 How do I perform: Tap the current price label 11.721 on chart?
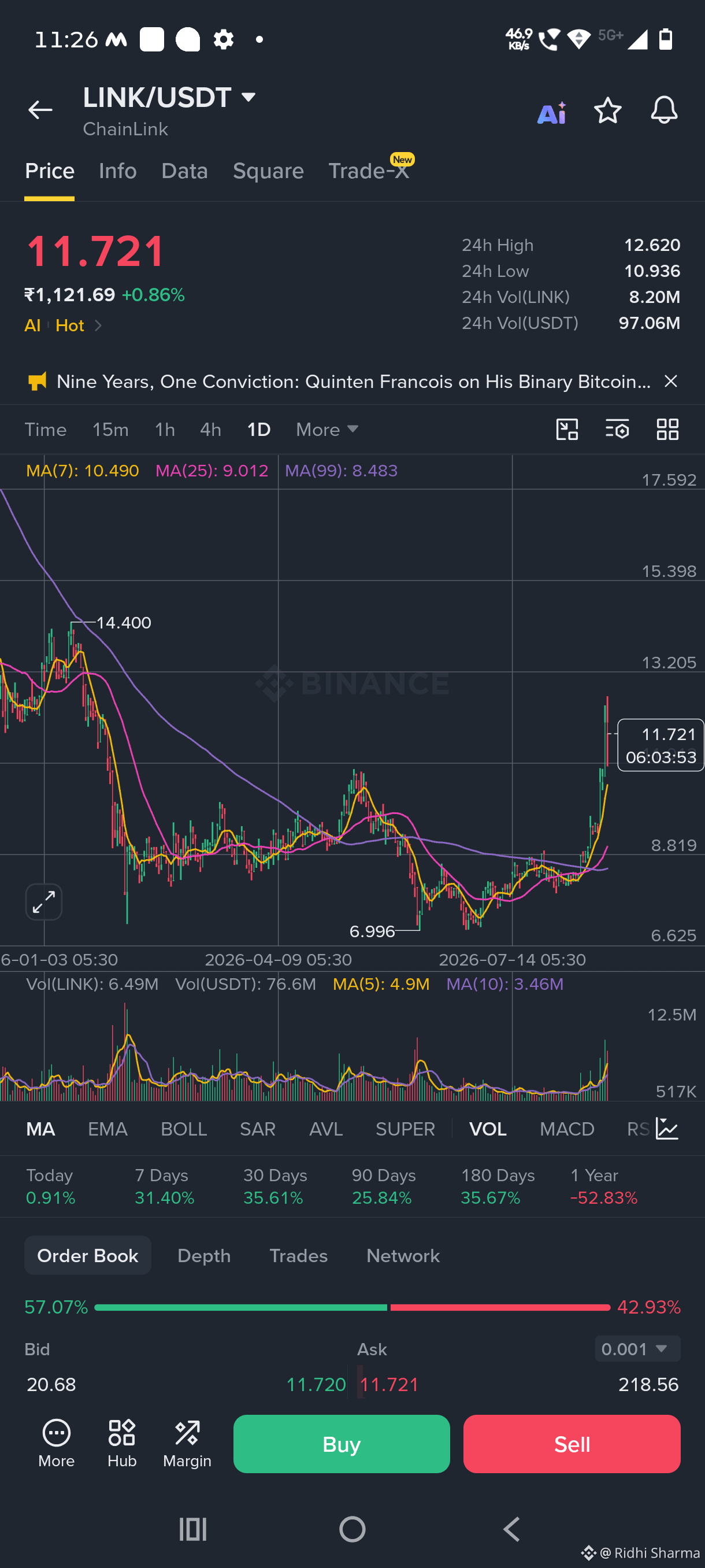661,745
